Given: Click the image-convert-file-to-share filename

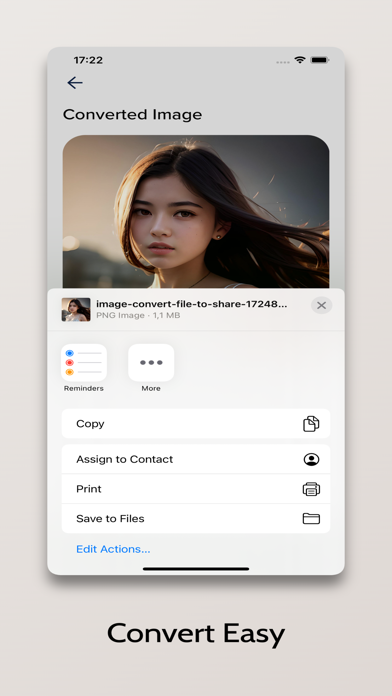Looking at the screenshot, I should click(192, 304).
